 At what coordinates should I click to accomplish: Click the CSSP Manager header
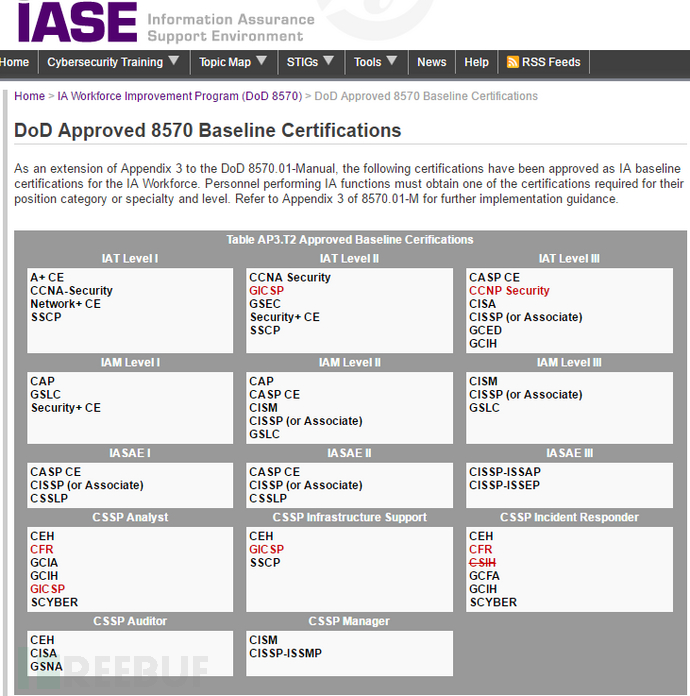tap(349, 621)
